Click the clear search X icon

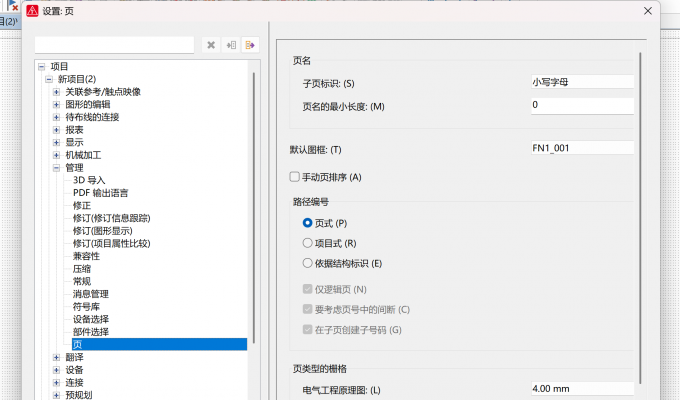(x=211, y=45)
